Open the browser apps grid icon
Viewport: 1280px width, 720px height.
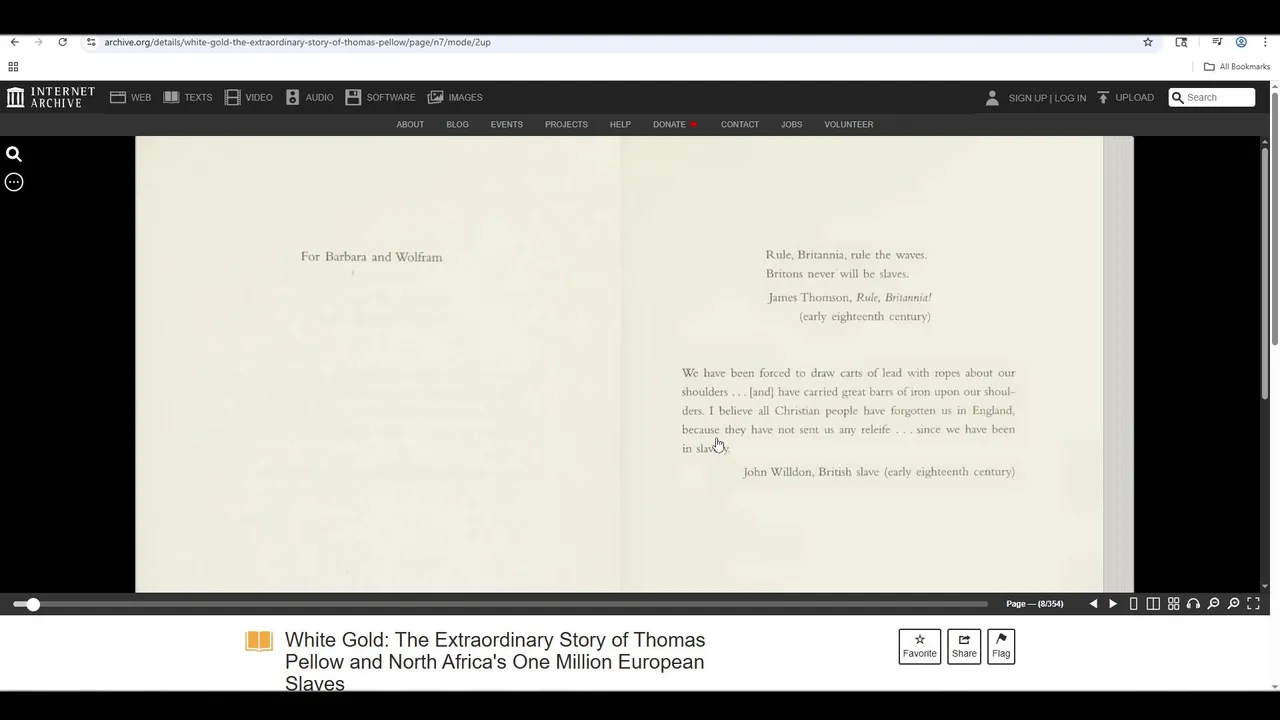click(13, 67)
